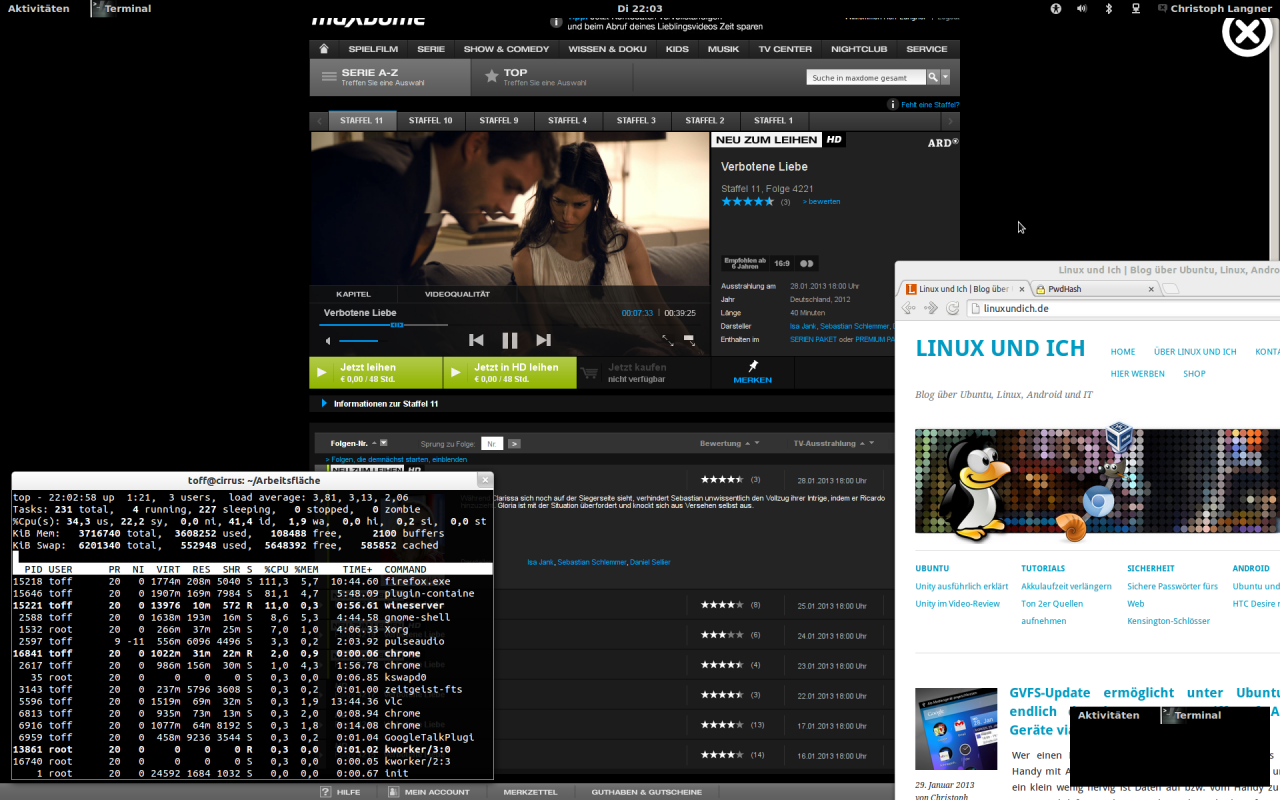Open the network icon in top bar
Viewport: 1280px width, 800px height.
pyautogui.click(x=1135, y=8)
